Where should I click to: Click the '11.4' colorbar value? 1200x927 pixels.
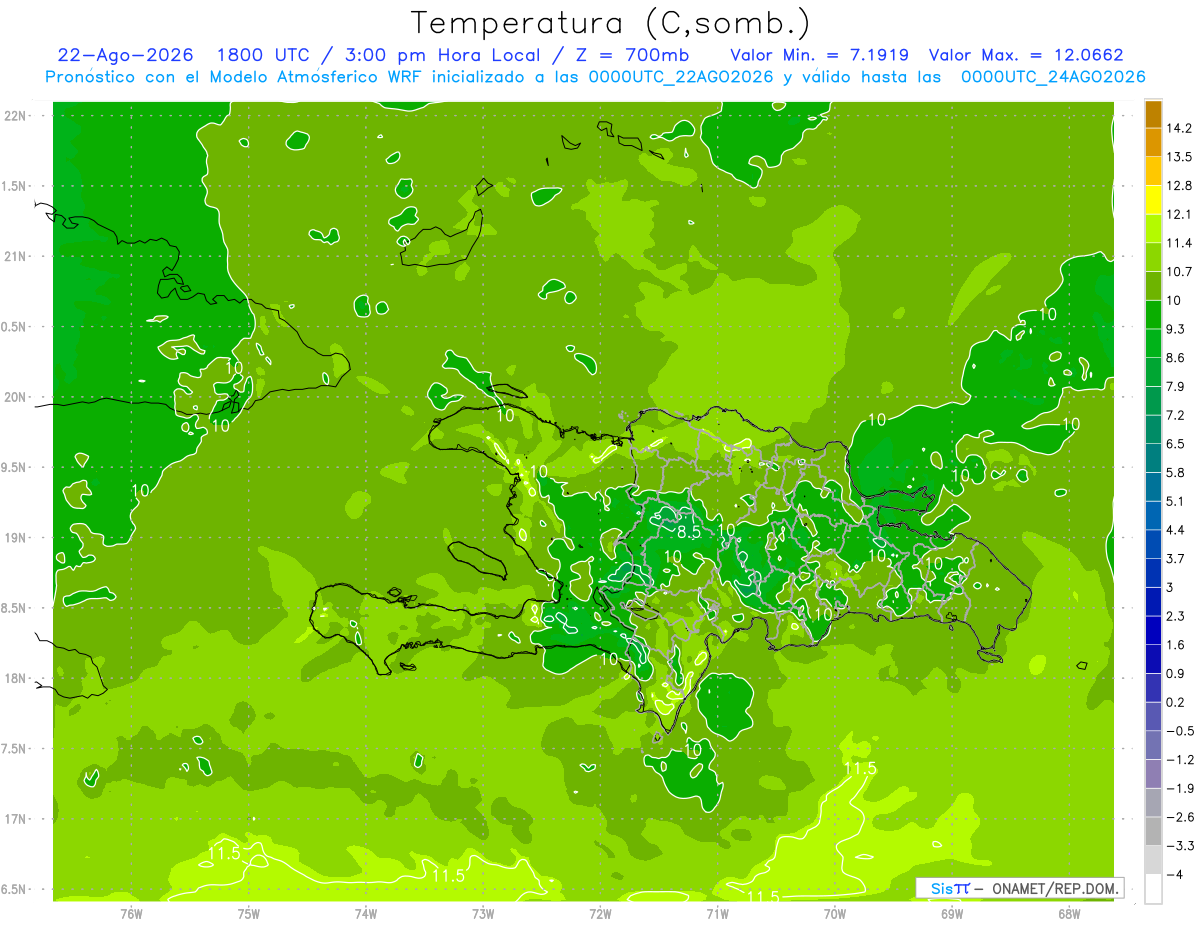pyautogui.click(x=1180, y=243)
